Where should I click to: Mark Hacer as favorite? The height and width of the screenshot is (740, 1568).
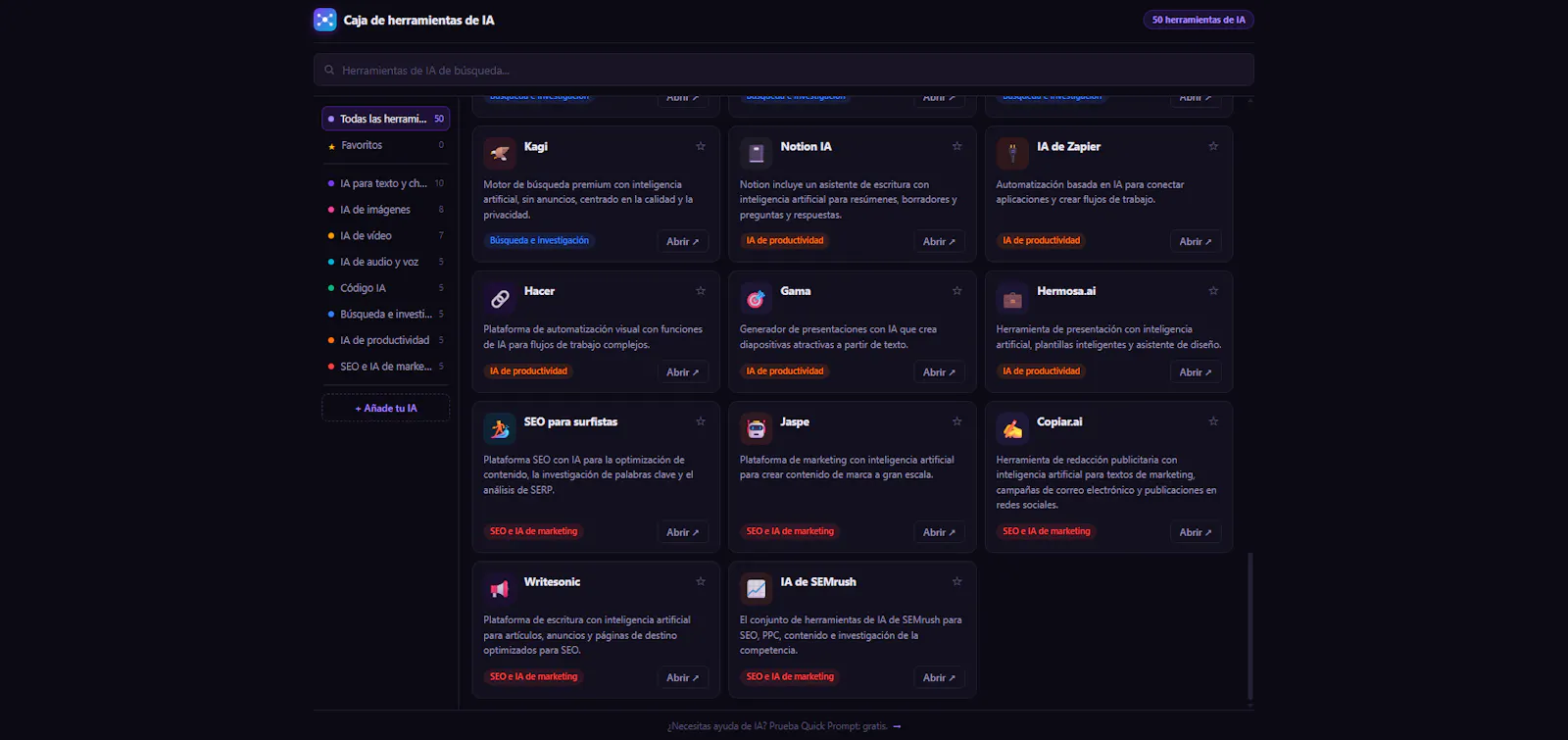click(x=701, y=291)
